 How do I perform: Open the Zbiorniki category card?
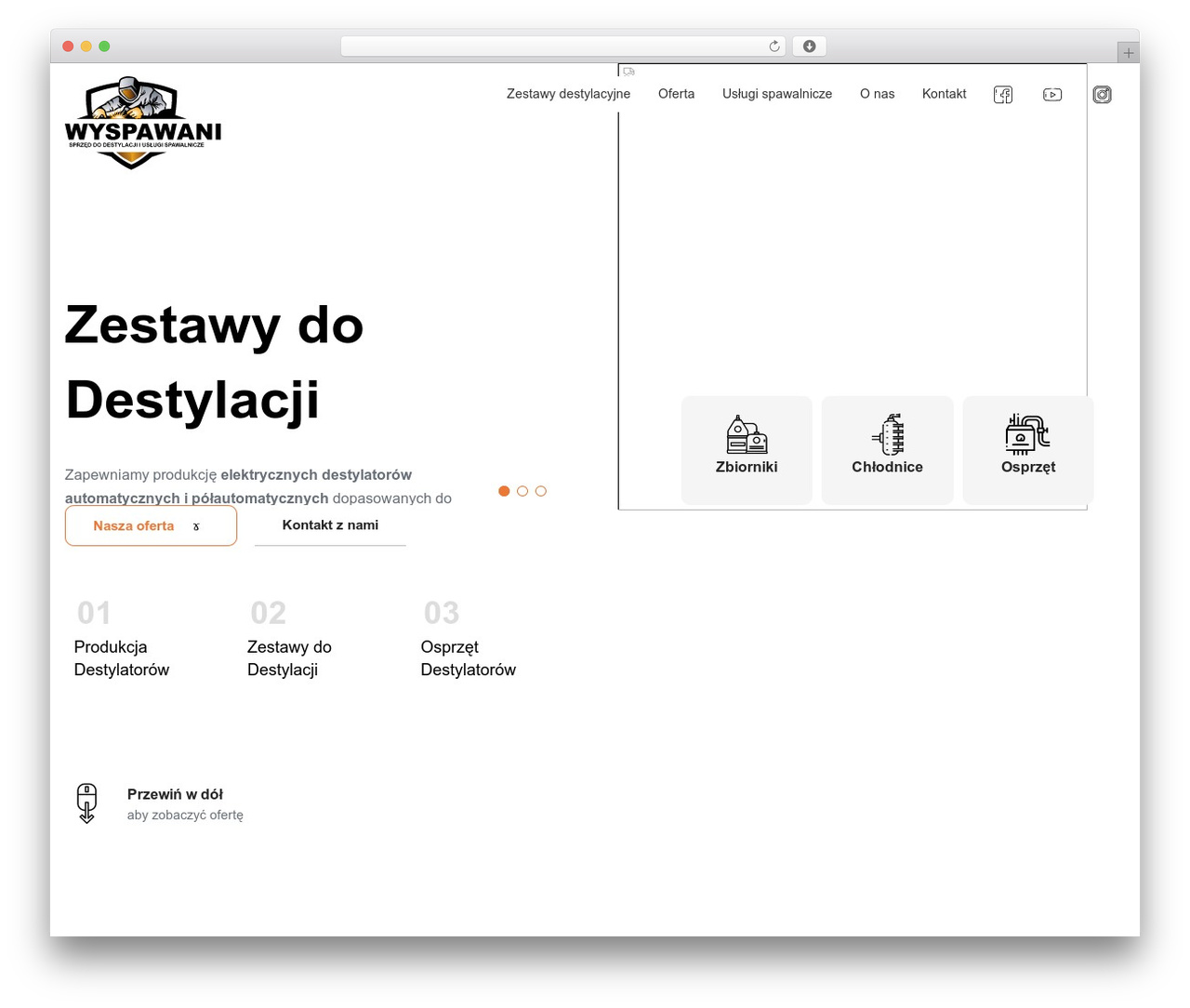click(747, 450)
